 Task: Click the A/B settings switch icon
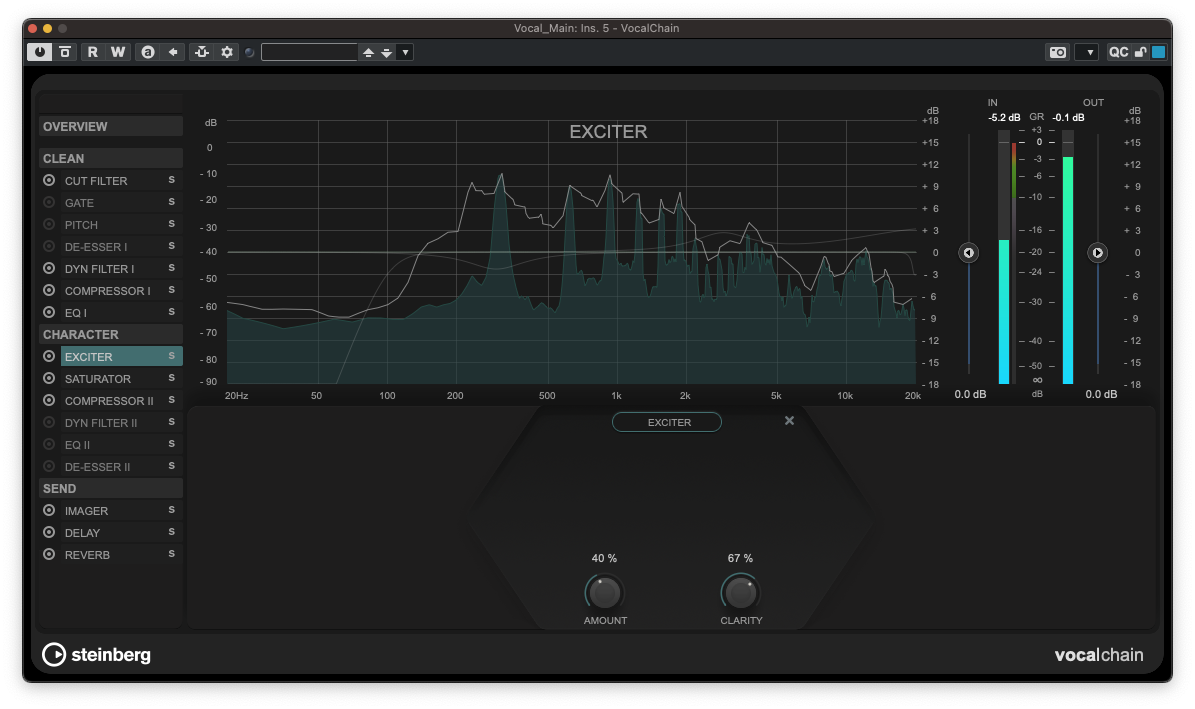[148, 52]
